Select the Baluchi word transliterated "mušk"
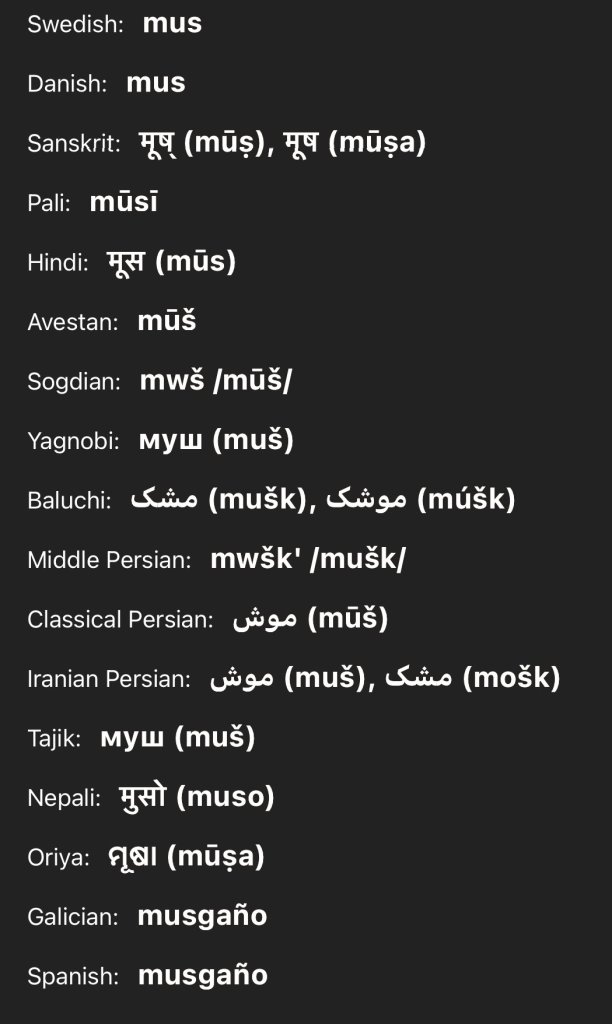This screenshot has width=612, height=1024. [x=165, y=500]
